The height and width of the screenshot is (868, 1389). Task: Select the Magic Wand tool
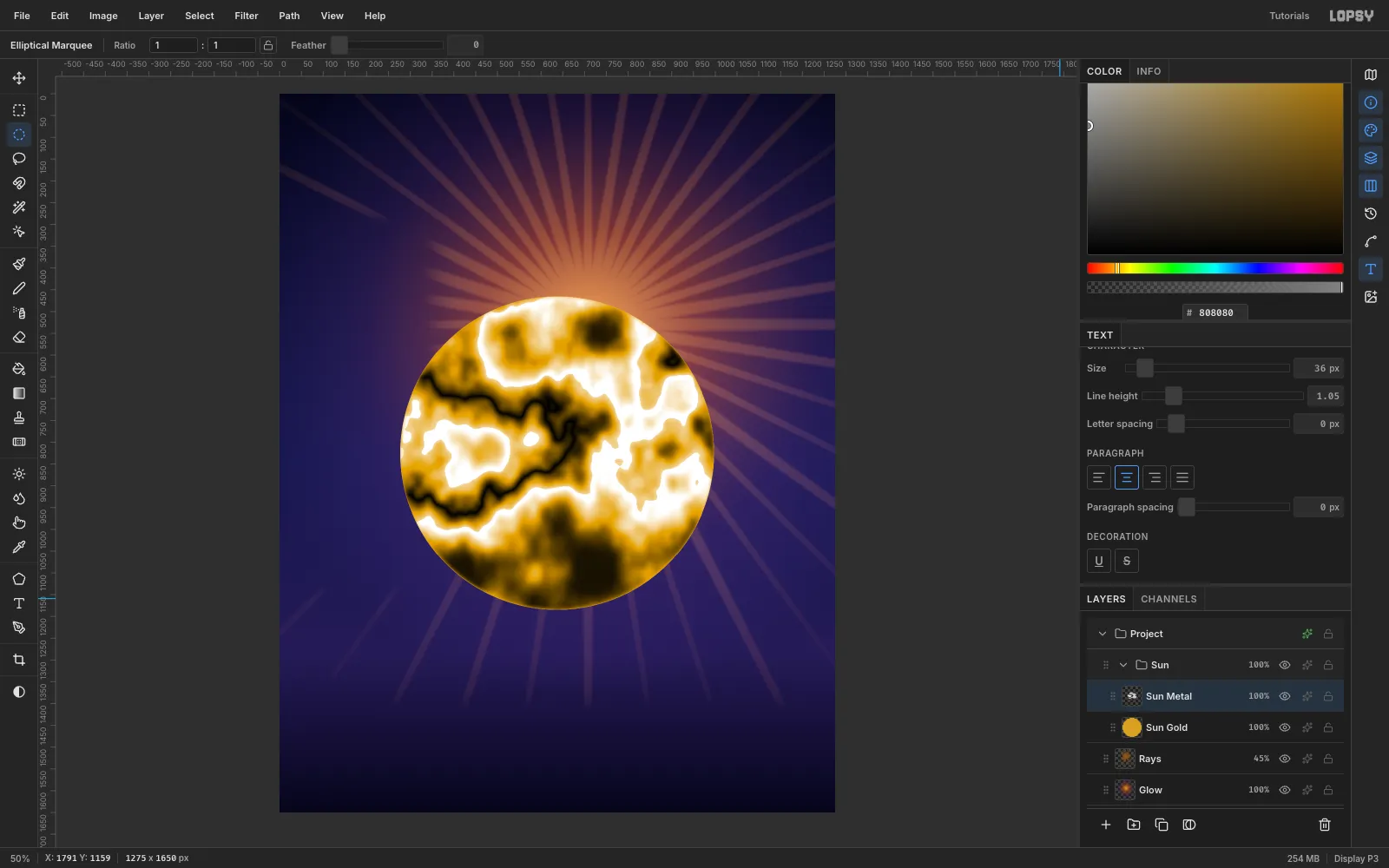19,207
